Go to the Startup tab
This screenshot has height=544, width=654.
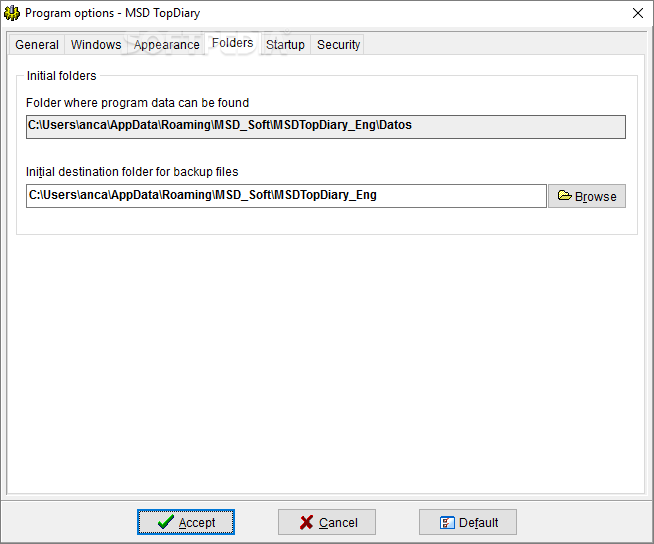pyautogui.click(x=285, y=45)
